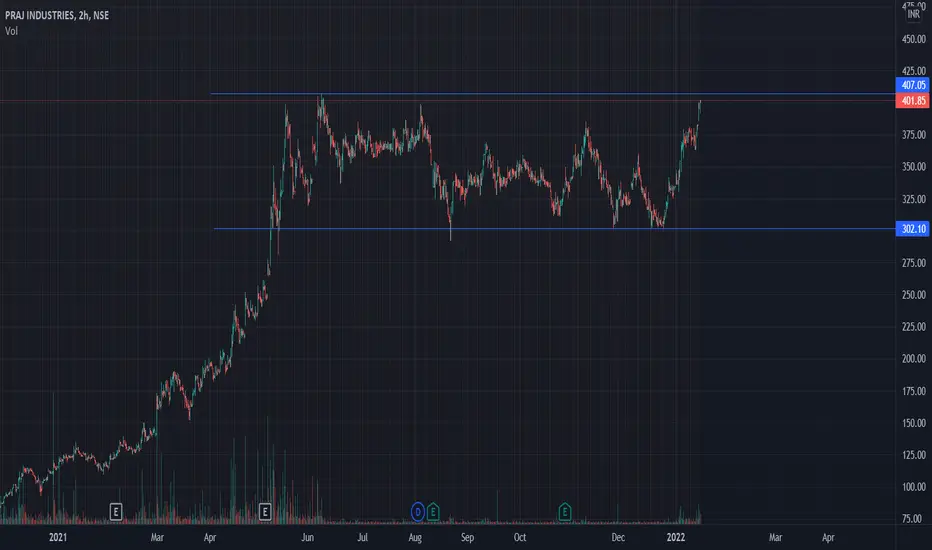Select the Vol indicator label
The height and width of the screenshot is (550, 932).
[x=11, y=31]
